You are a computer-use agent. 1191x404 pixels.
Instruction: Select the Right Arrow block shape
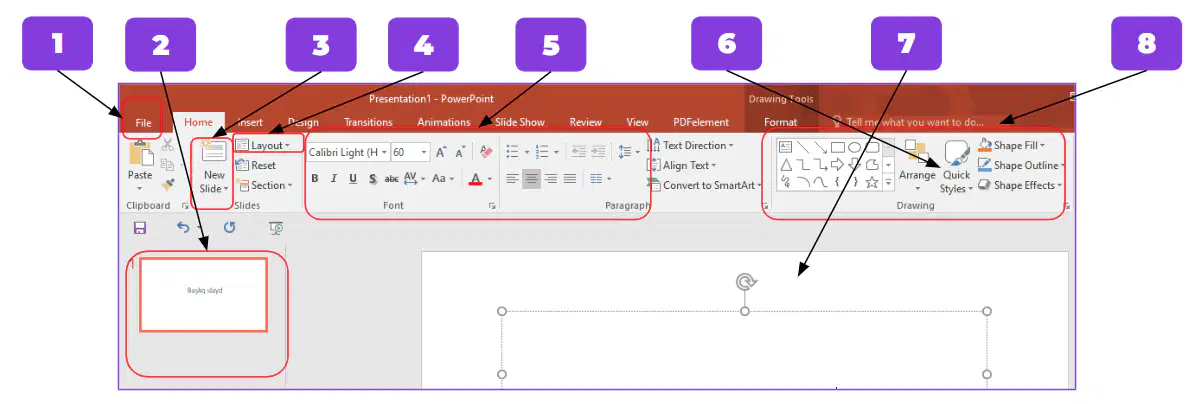tap(838, 165)
